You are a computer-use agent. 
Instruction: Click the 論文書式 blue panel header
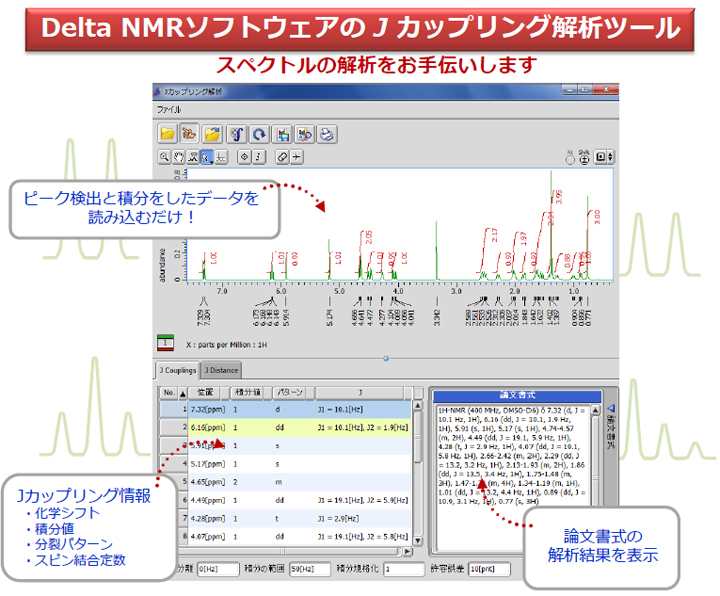tap(517, 395)
